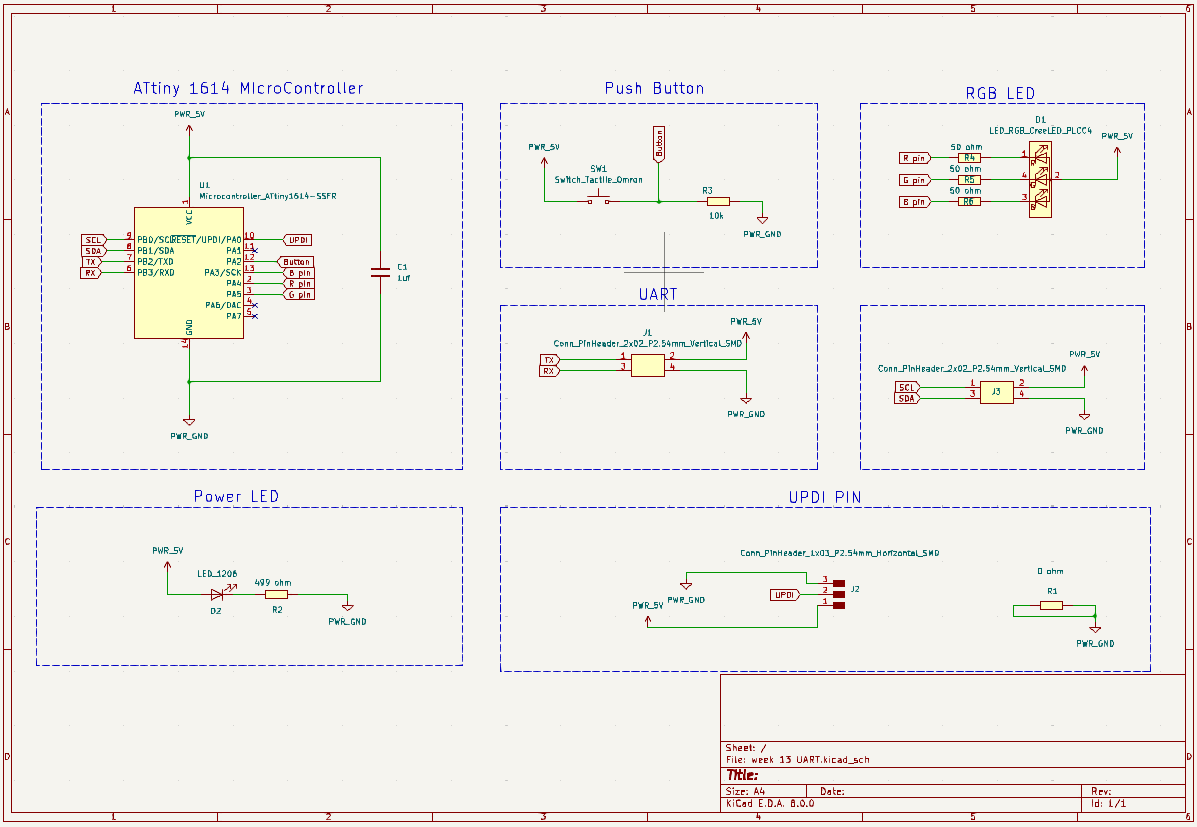The width and height of the screenshot is (1197, 827).
Task: Select the SW1 tactile switch symbol
Action: pyautogui.click(x=599, y=201)
